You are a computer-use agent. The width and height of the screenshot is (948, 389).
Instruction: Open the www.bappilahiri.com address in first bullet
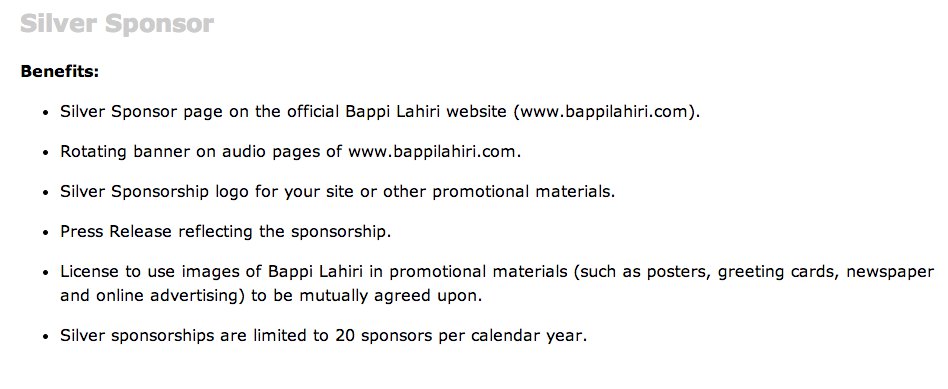tap(604, 112)
